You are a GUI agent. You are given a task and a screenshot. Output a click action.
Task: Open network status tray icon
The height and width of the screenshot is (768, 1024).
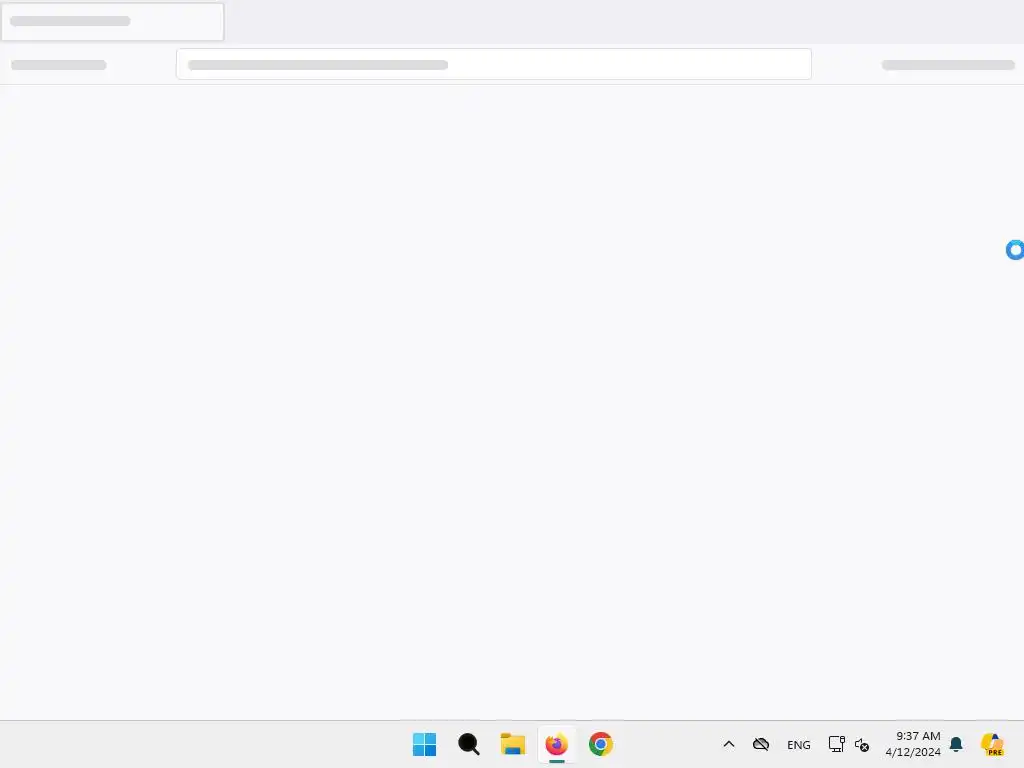point(837,744)
